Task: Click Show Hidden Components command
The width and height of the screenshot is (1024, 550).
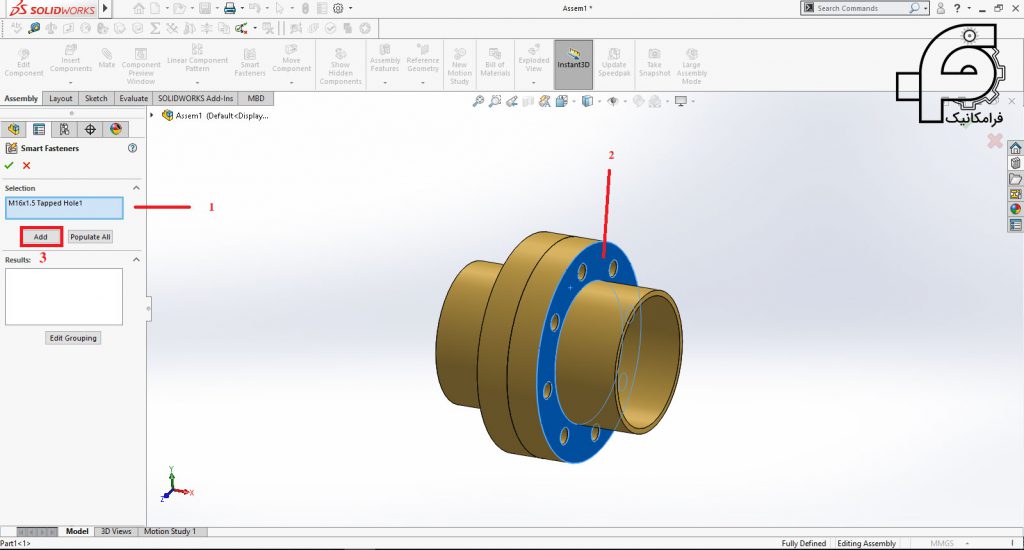Action: coord(340,66)
